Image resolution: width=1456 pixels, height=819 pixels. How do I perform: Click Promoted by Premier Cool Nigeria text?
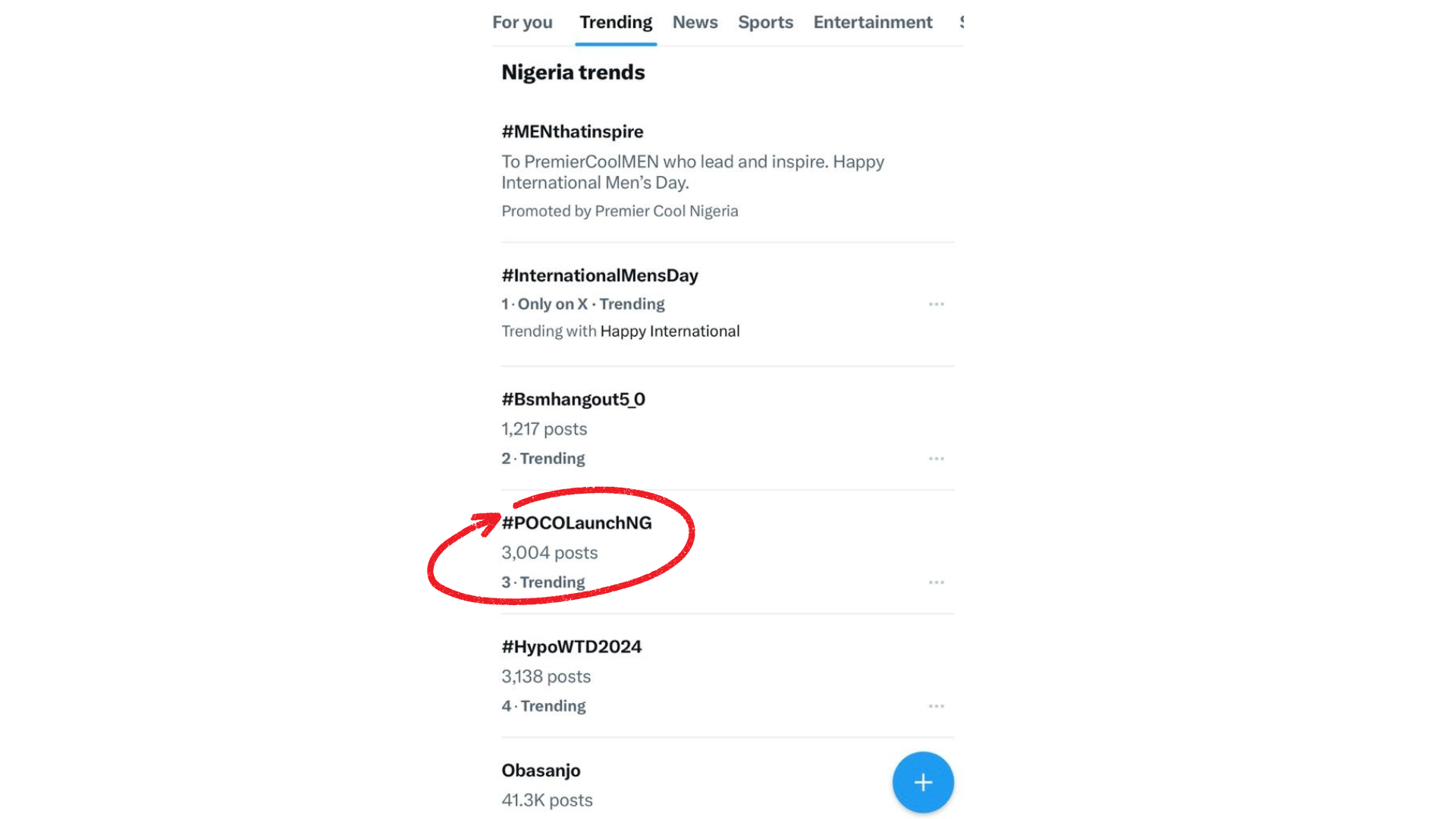620,212
